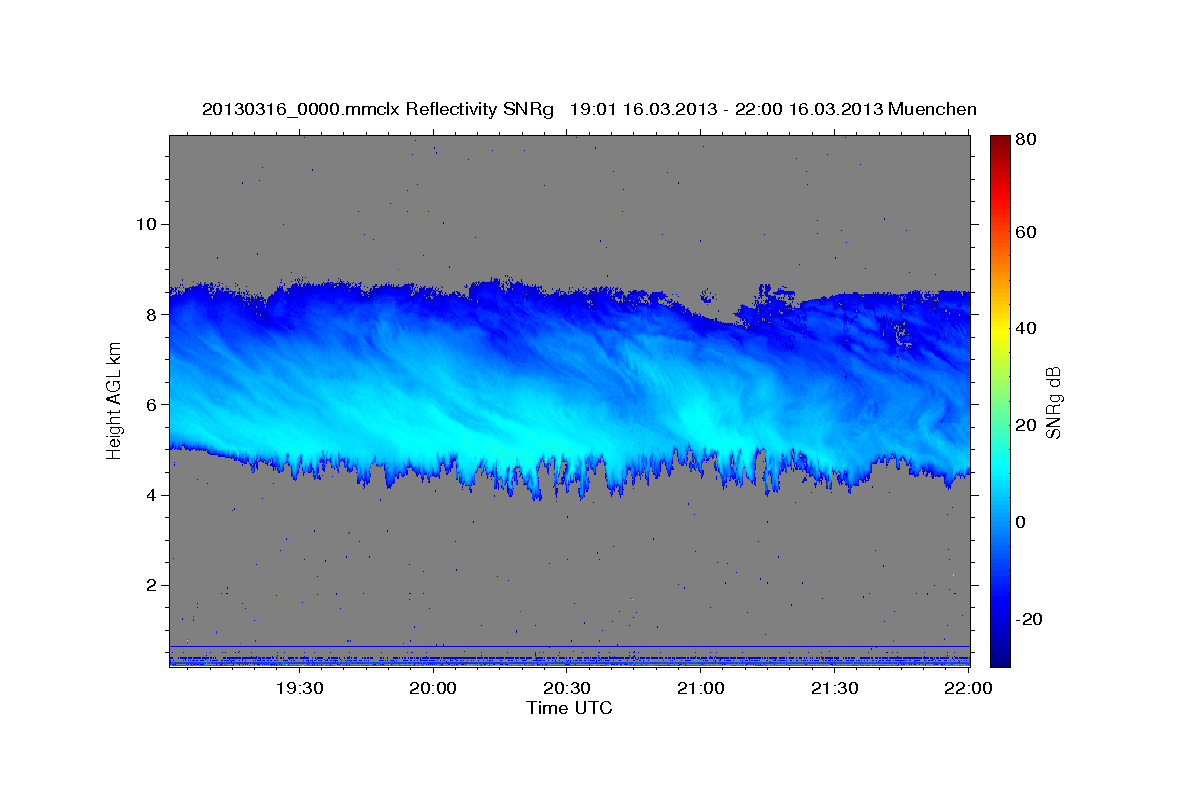Click the colorbar tick value 20
This screenshot has width=1200, height=800.
coord(1027,425)
